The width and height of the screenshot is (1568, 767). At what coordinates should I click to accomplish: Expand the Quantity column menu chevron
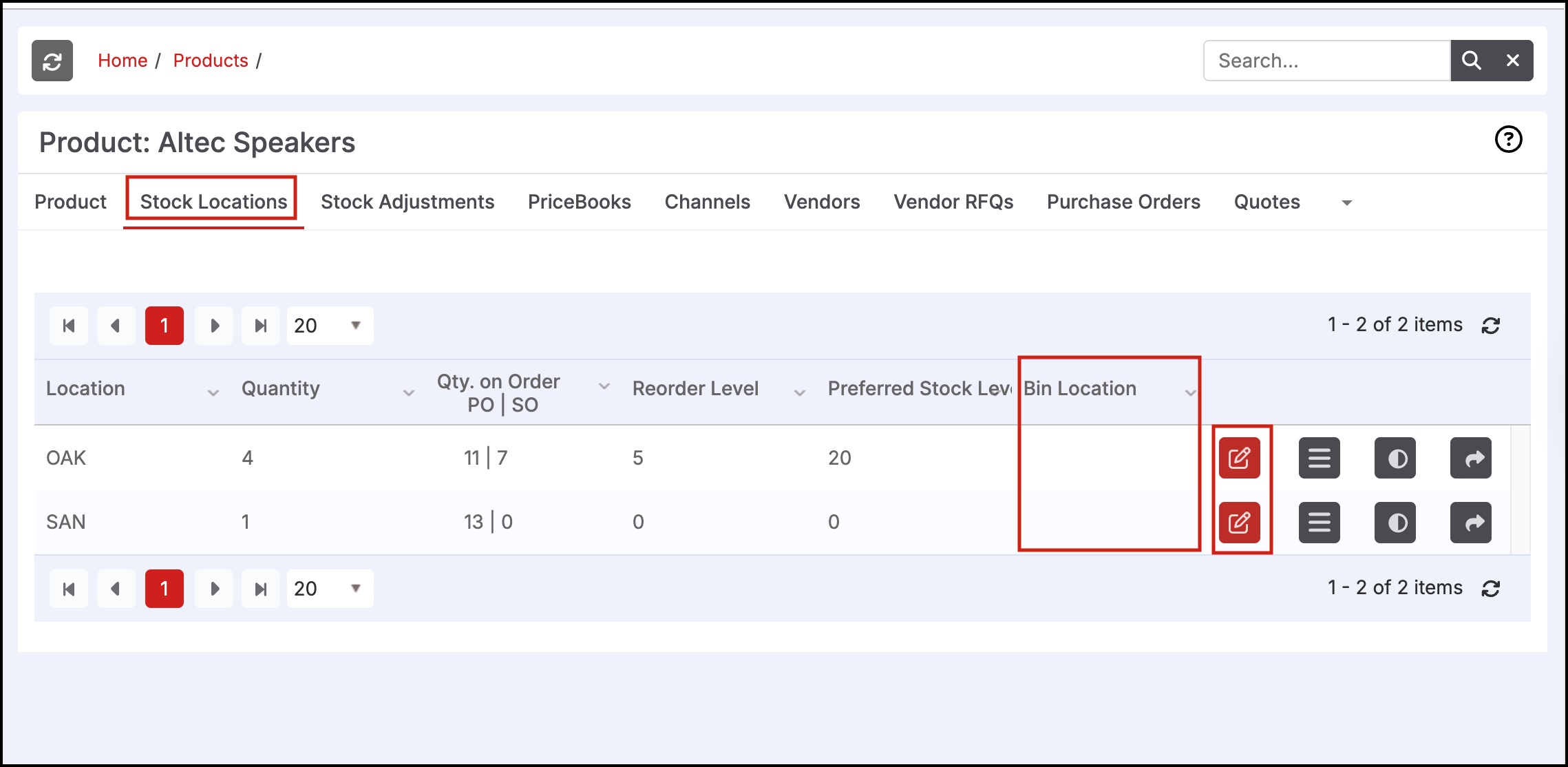point(409,392)
